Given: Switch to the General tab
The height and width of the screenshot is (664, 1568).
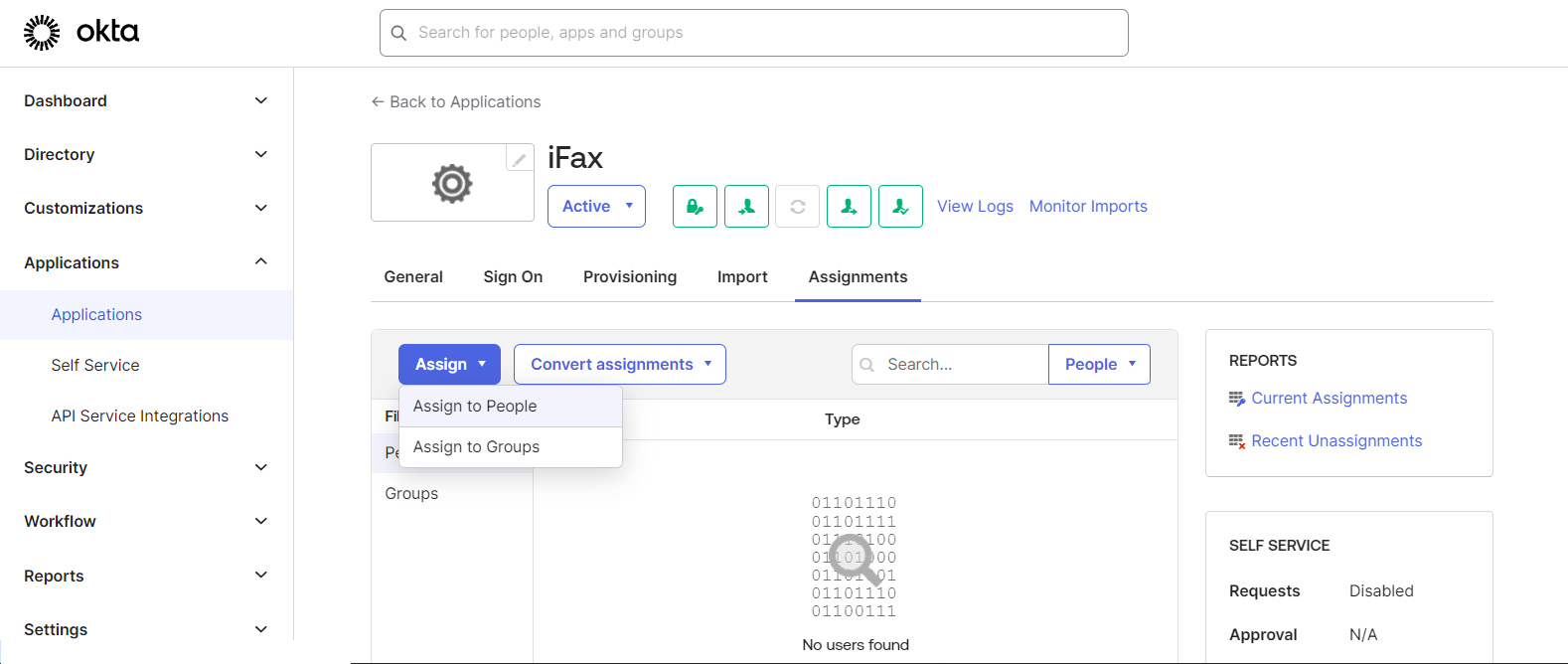Looking at the screenshot, I should 413,277.
